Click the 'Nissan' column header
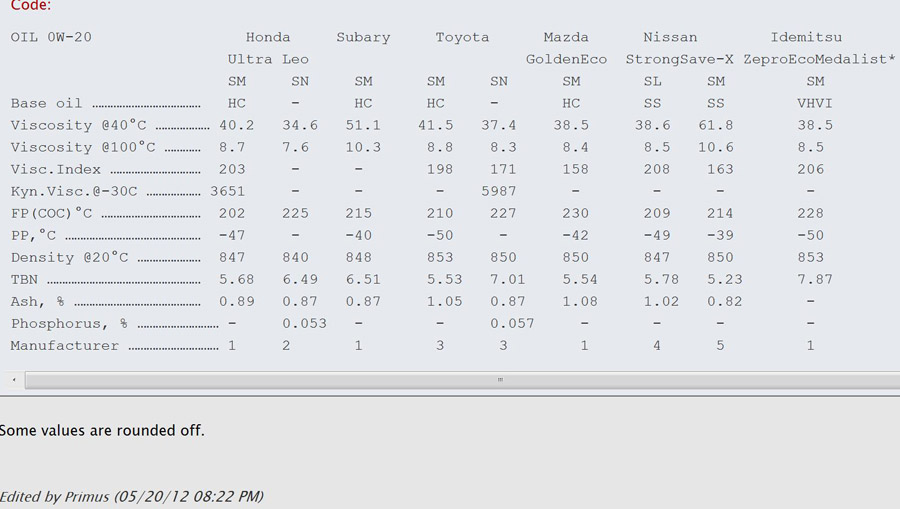Viewport: 900px width, 509px height. pos(670,37)
